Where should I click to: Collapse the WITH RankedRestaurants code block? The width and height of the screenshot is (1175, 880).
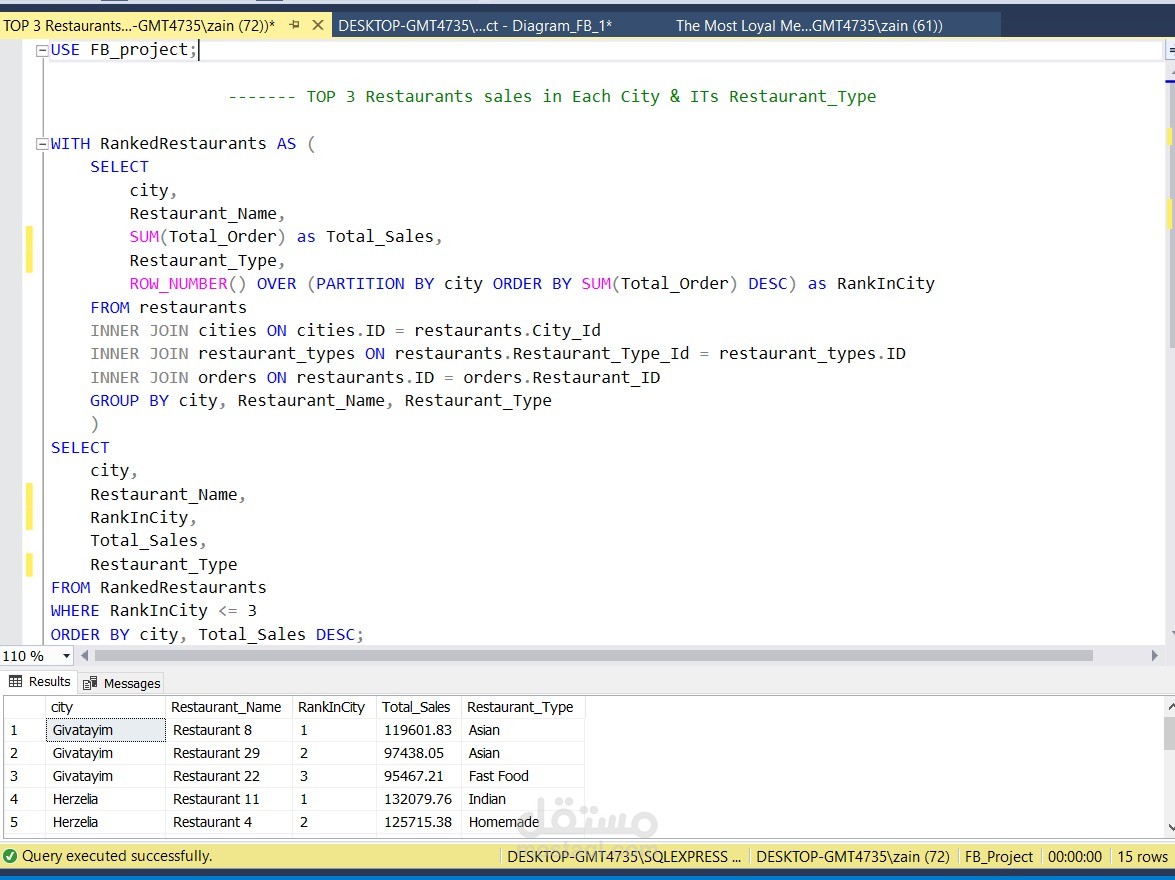[x=42, y=143]
